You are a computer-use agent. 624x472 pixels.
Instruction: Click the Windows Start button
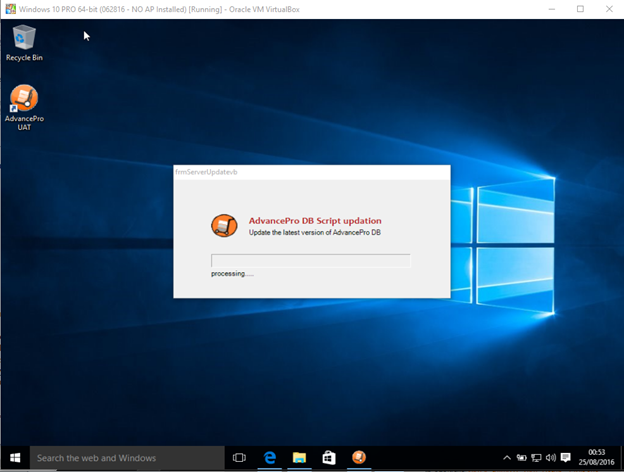tap(15, 458)
